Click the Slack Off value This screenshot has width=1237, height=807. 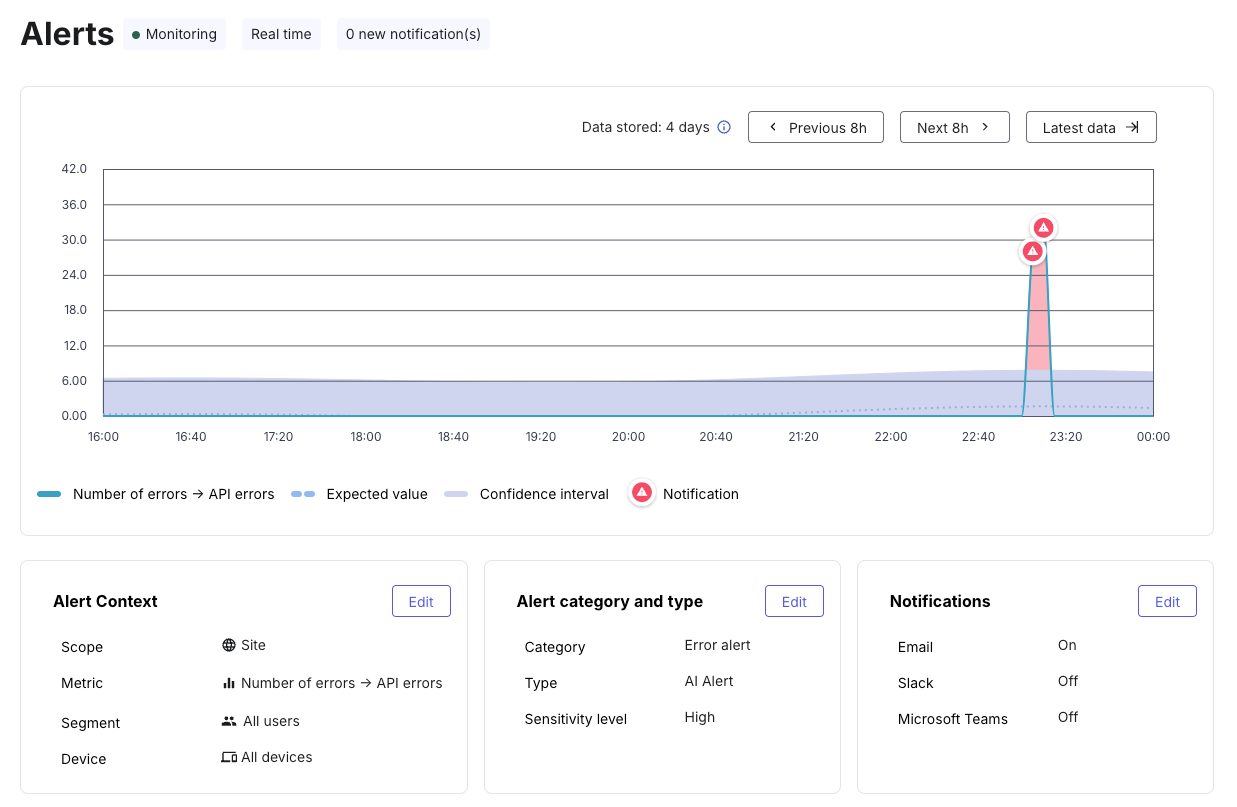coord(1068,681)
